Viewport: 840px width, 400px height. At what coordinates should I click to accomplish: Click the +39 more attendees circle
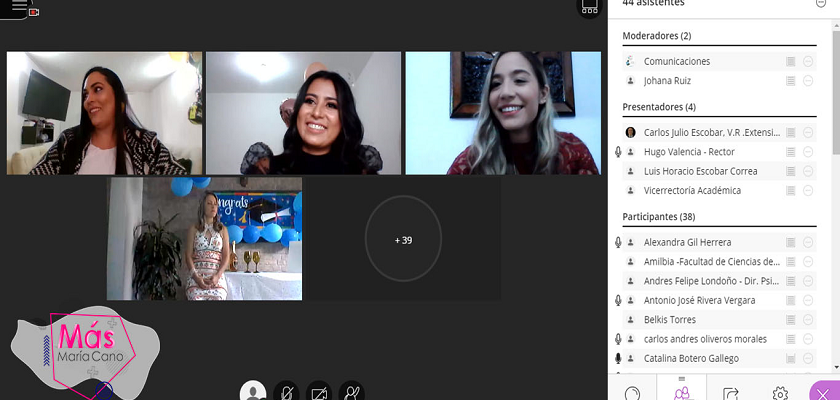click(403, 240)
